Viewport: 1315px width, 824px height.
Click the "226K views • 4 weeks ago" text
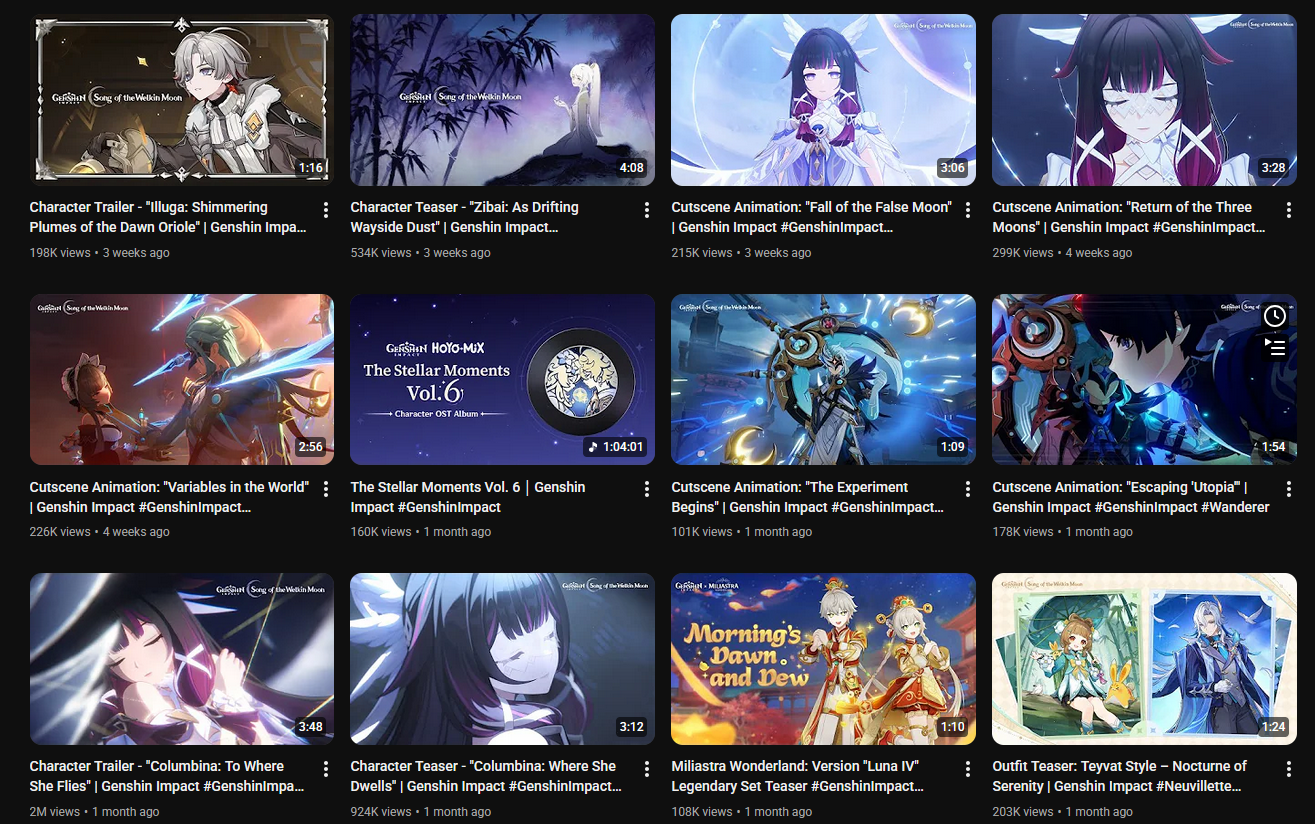coord(100,532)
